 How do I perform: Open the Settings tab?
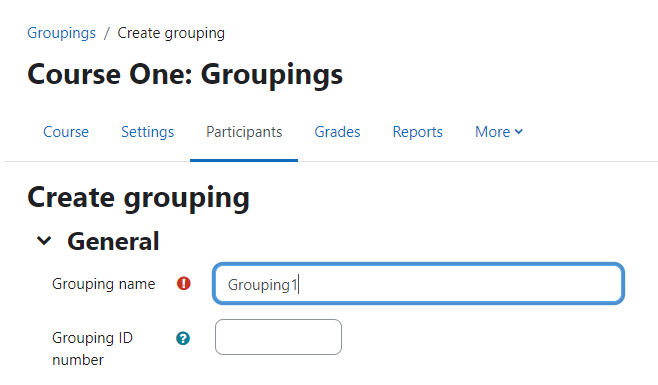[x=147, y=132]
